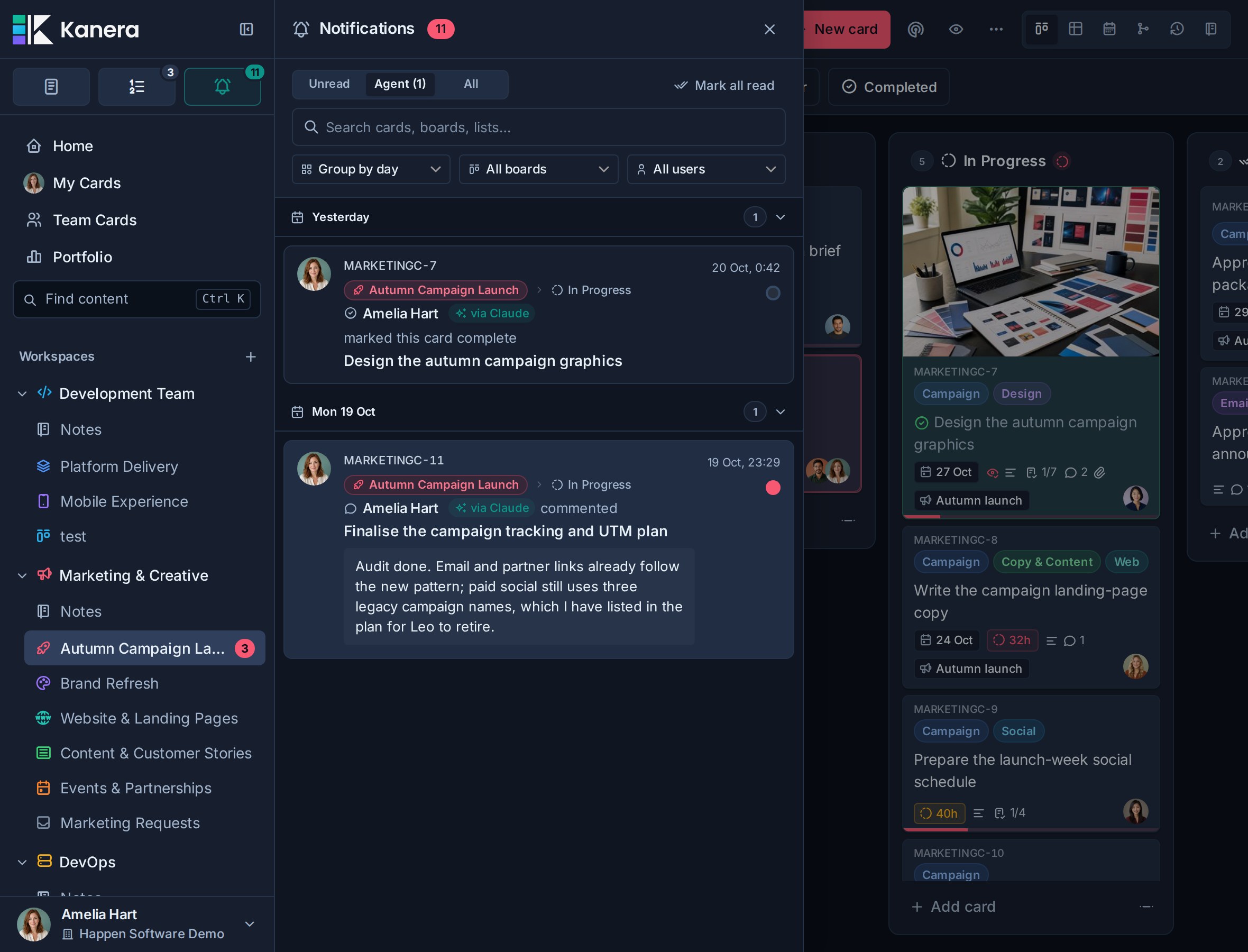Collapse the Yesterday notification group

click(780, 217)
